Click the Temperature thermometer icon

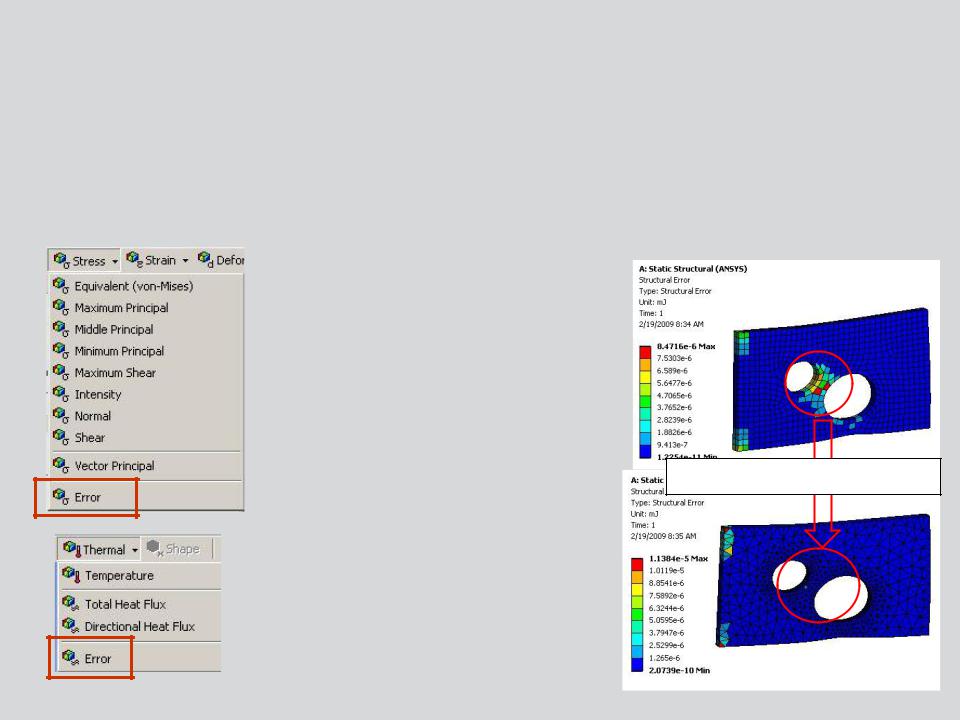point(71,575)
